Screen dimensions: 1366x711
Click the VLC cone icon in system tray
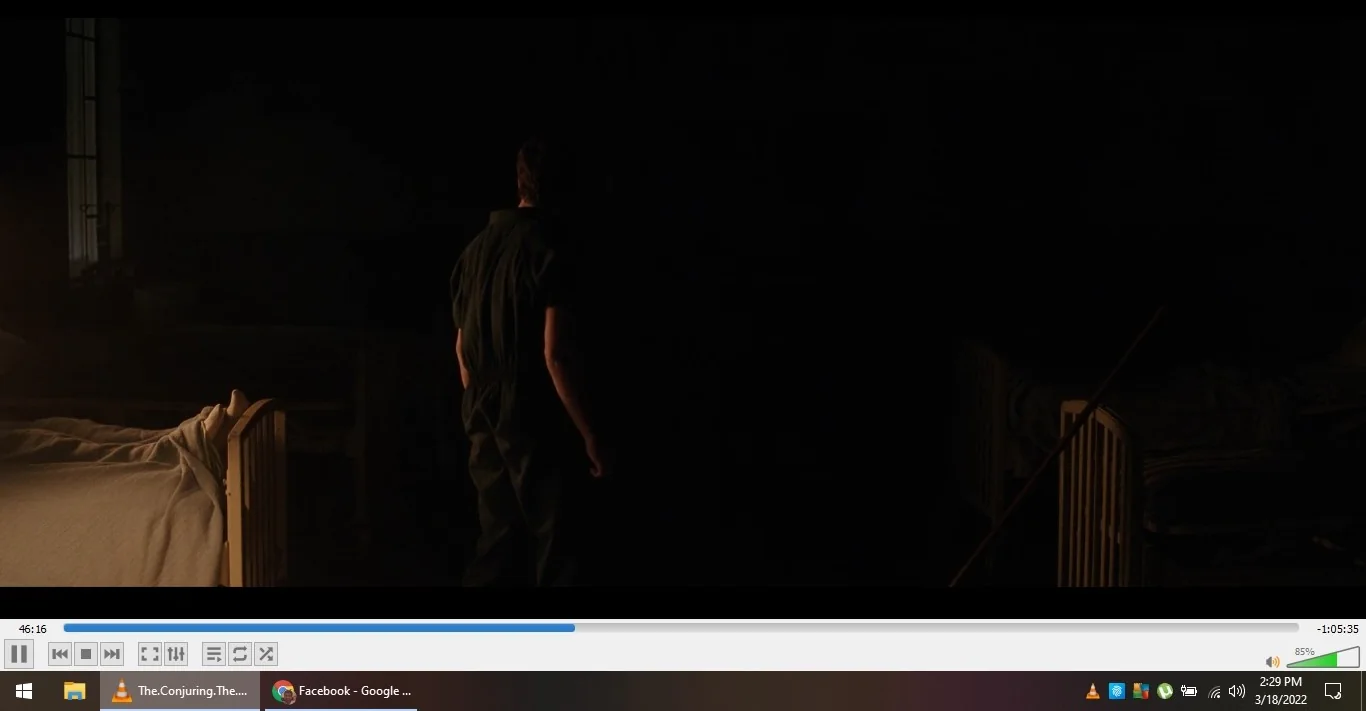pyautogui.click(x=1092, y=691)
